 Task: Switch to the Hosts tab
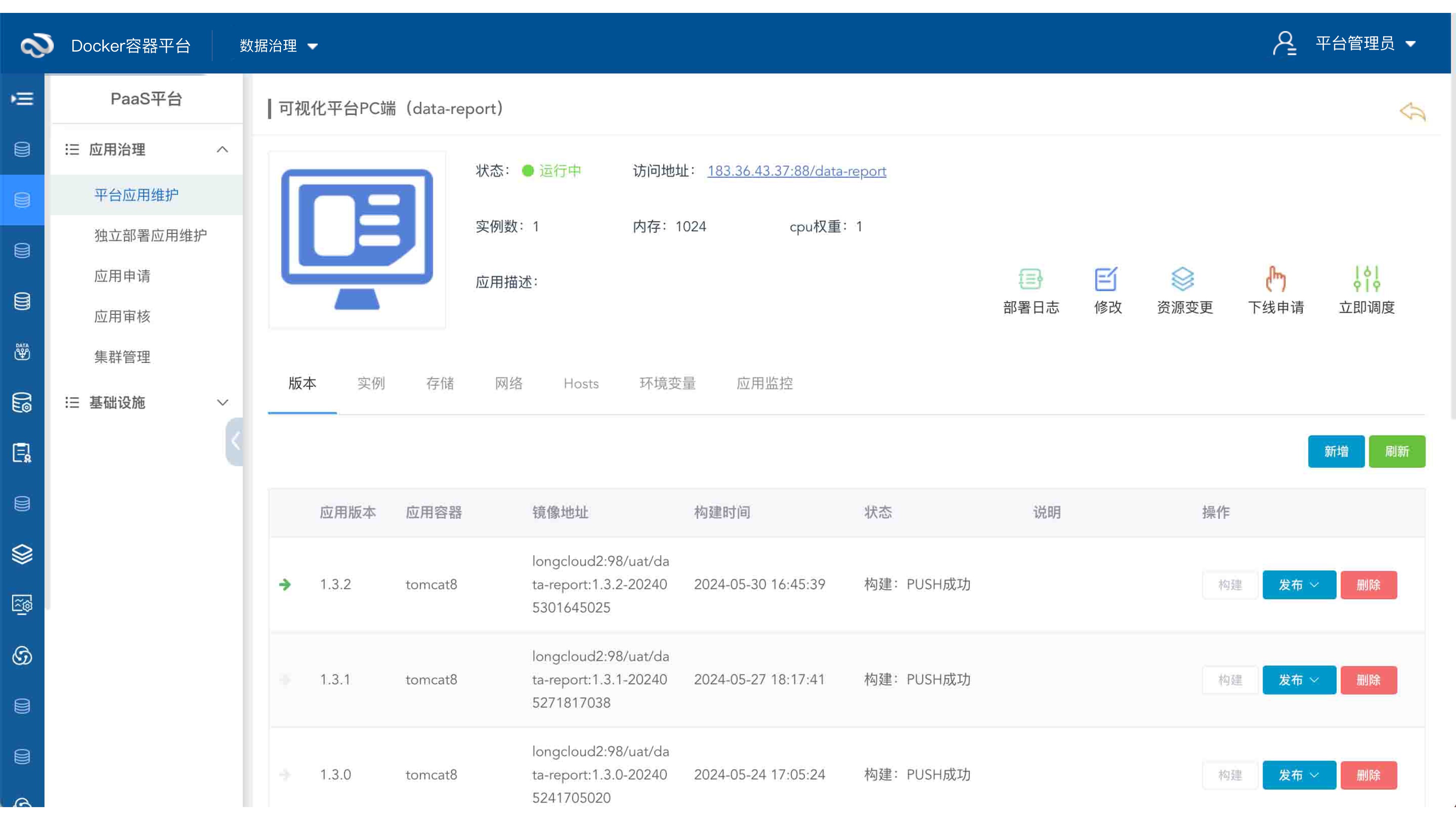(x=581, y=383)
